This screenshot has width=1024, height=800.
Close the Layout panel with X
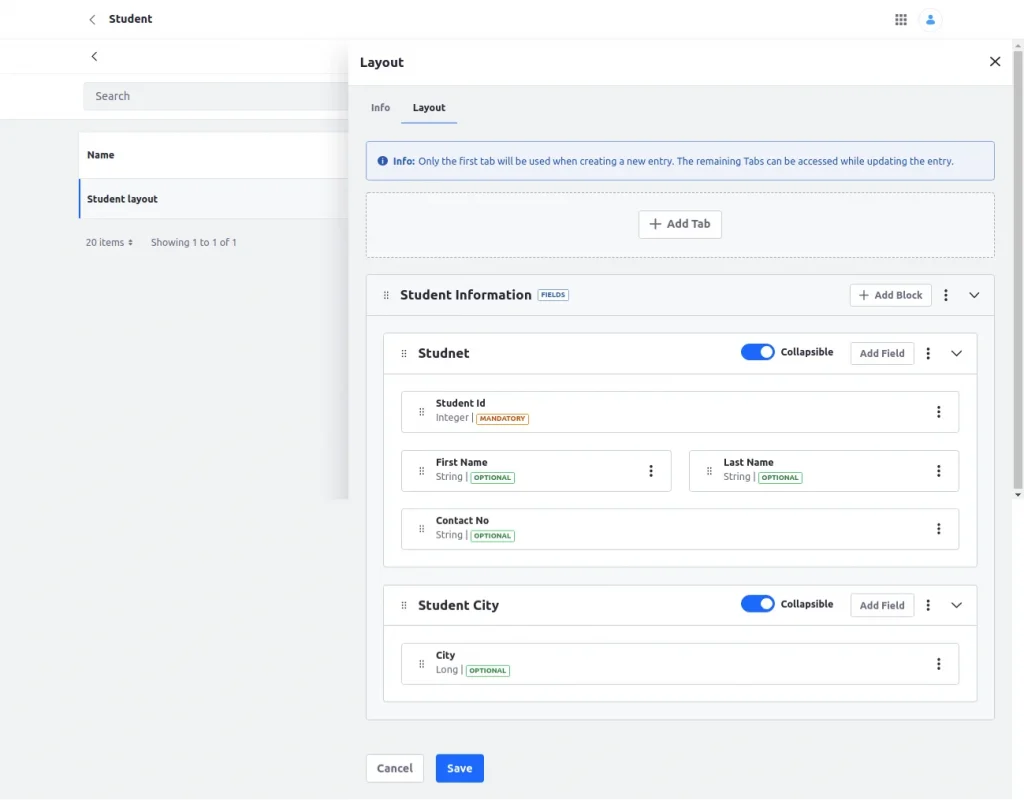click(x=995, y=61)
